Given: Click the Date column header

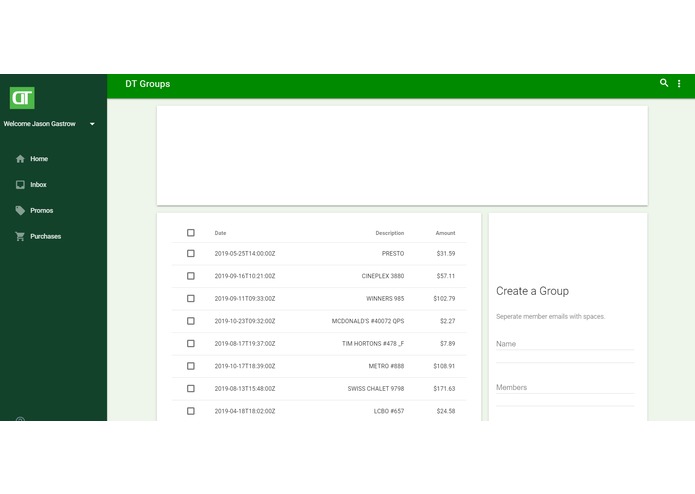Looking at the screenshot, I should pyautogui.click(x=220, y=233).
